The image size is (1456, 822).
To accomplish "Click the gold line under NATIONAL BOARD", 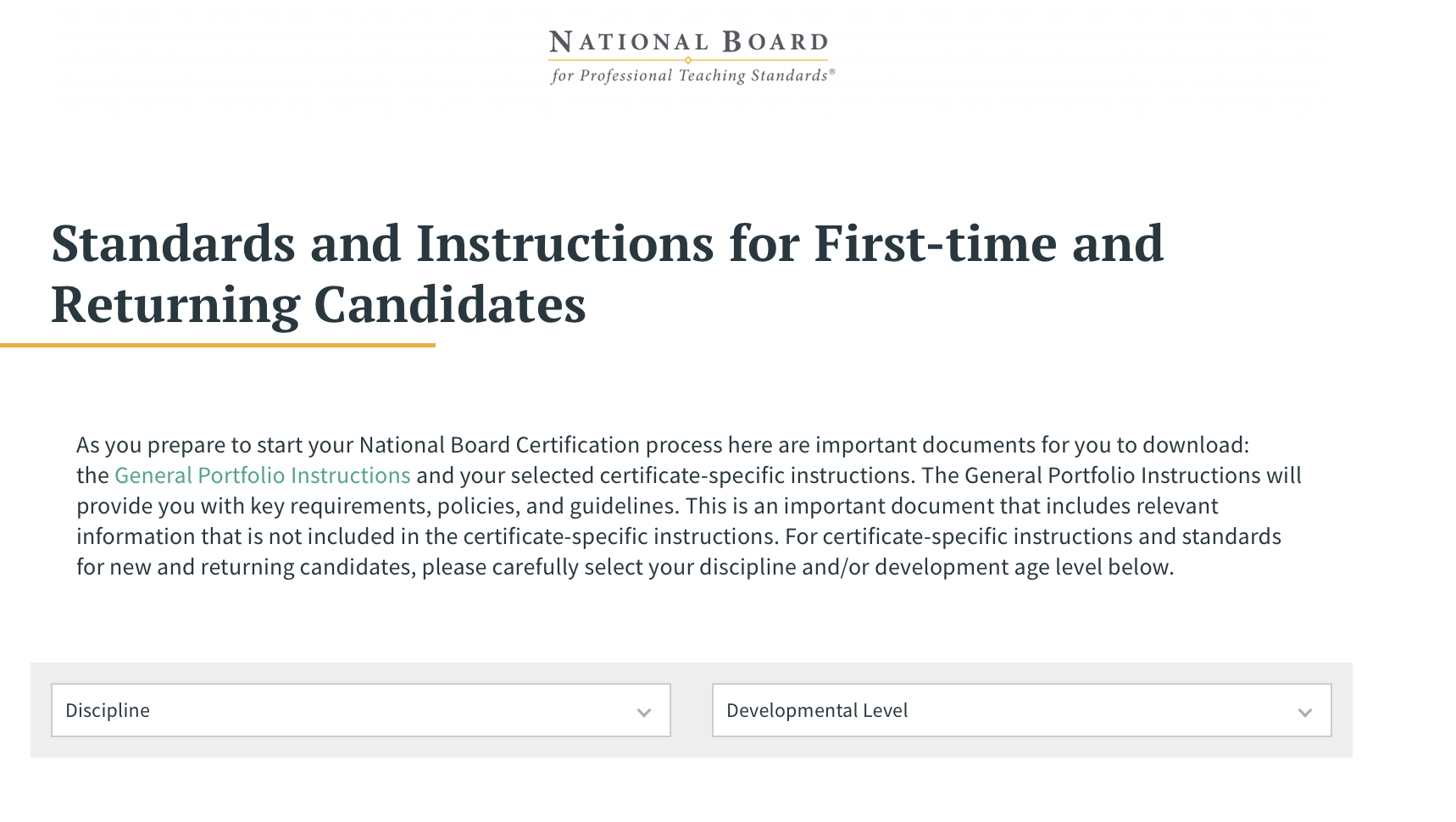I will [688, 60].
